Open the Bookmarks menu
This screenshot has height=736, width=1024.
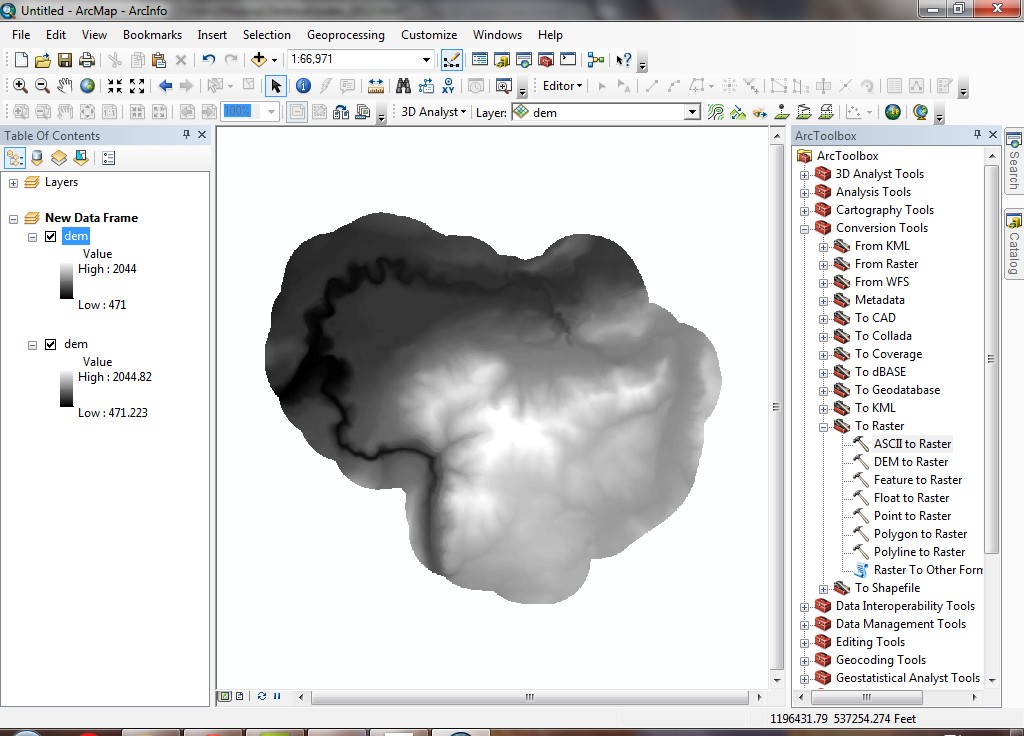click(x=152, y=35)
